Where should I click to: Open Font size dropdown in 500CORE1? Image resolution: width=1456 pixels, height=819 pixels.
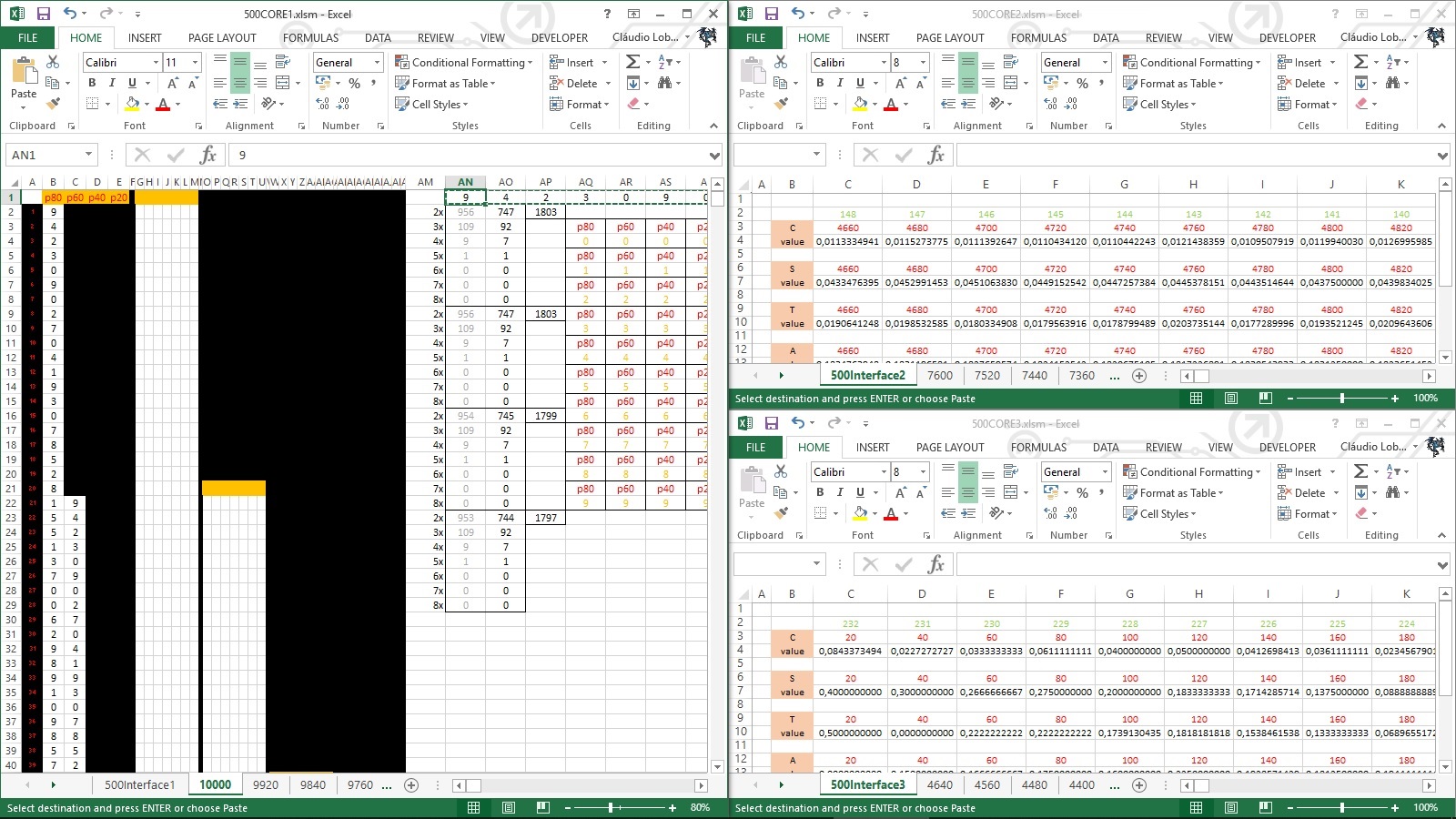195,62
